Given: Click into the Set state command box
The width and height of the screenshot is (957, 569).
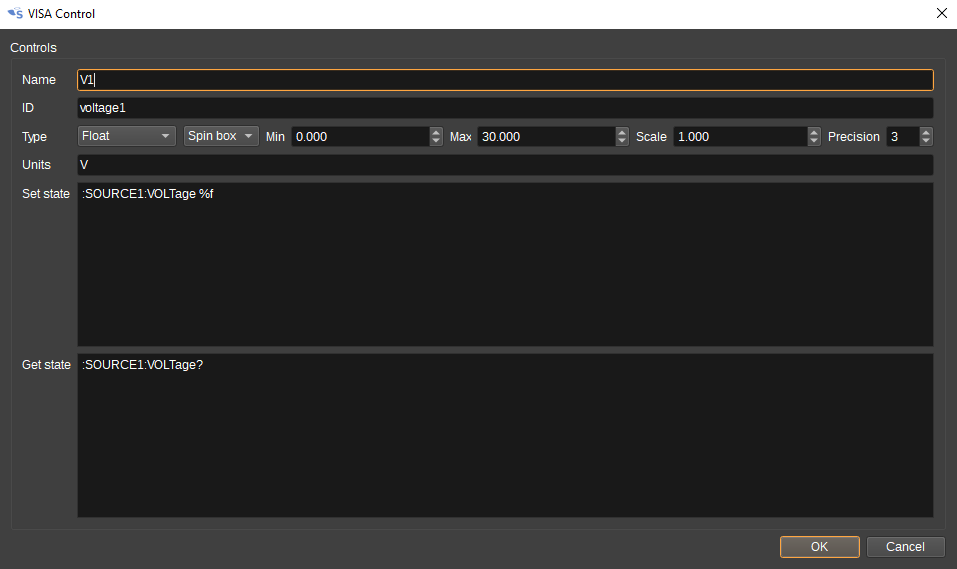Looking at the screenshot, I should [x=505, y=264].
